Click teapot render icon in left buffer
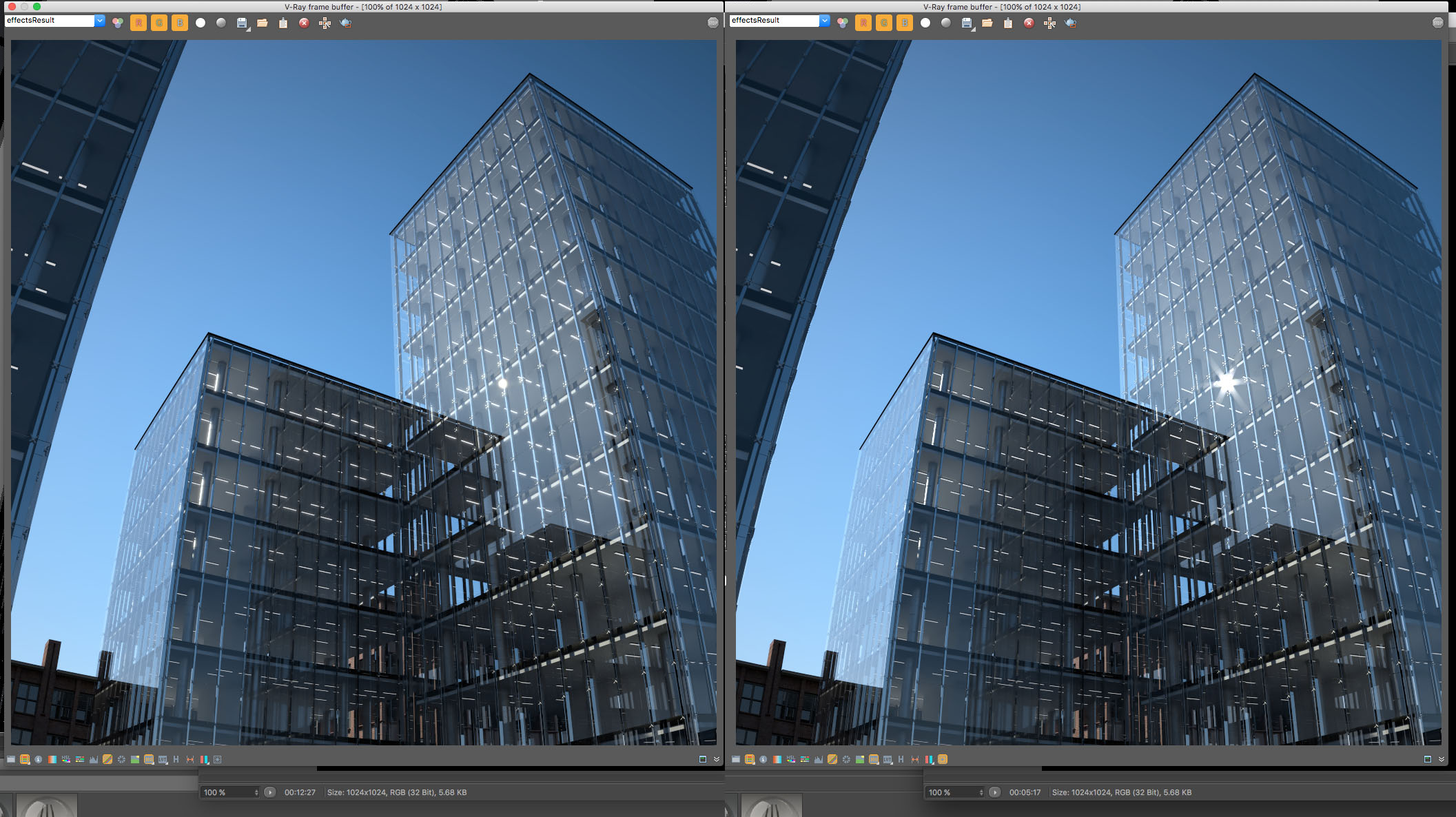The image size is (1456, 817). pos(346,23)
